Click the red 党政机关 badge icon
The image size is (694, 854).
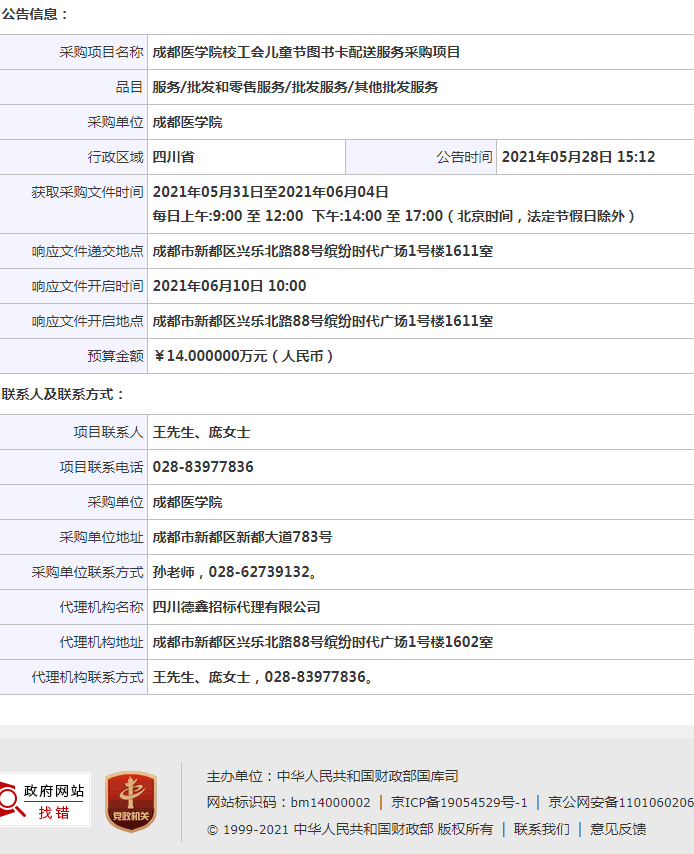click(131, 801)
